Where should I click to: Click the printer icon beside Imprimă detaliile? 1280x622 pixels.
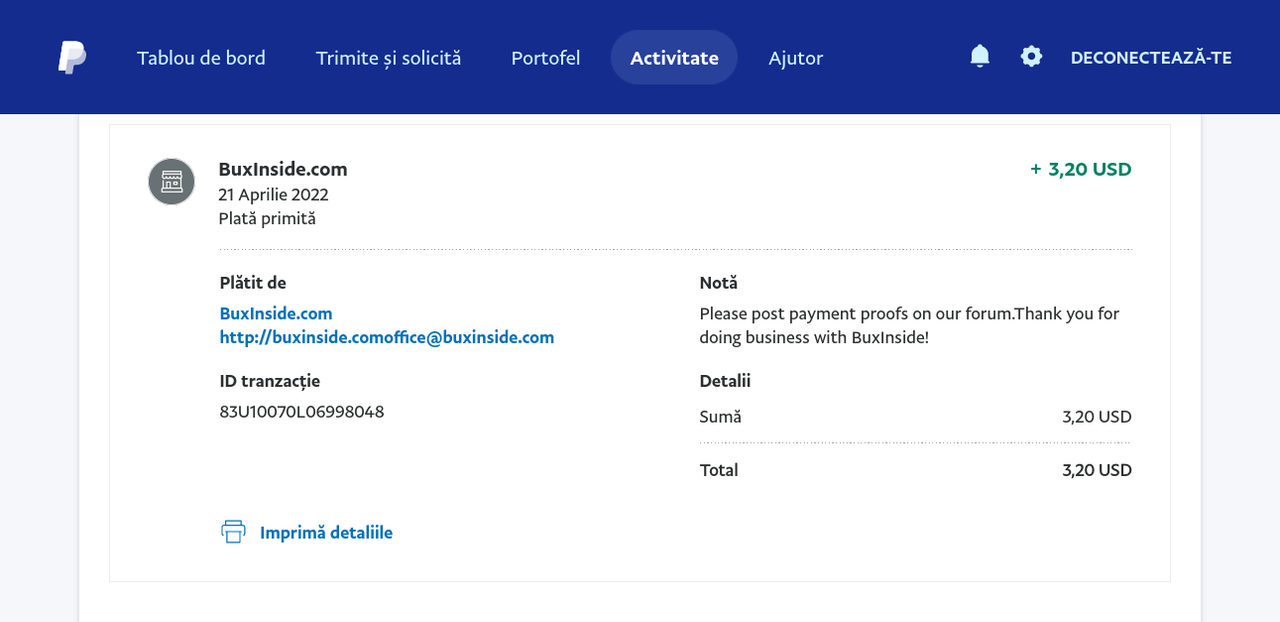click(x=233, y=532)
